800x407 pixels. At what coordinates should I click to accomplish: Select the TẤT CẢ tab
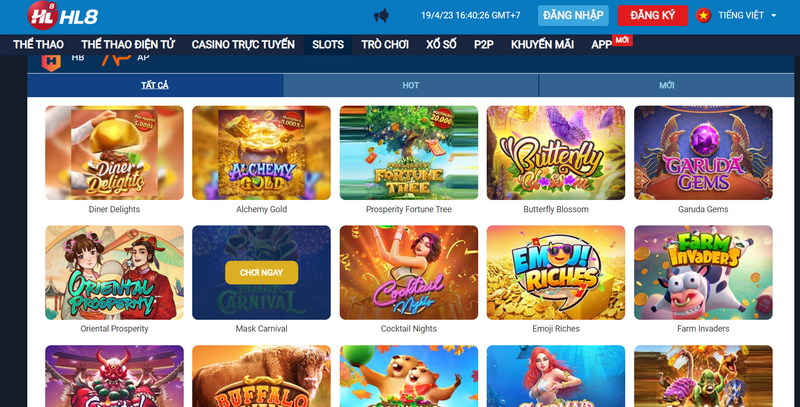(155, 85)
